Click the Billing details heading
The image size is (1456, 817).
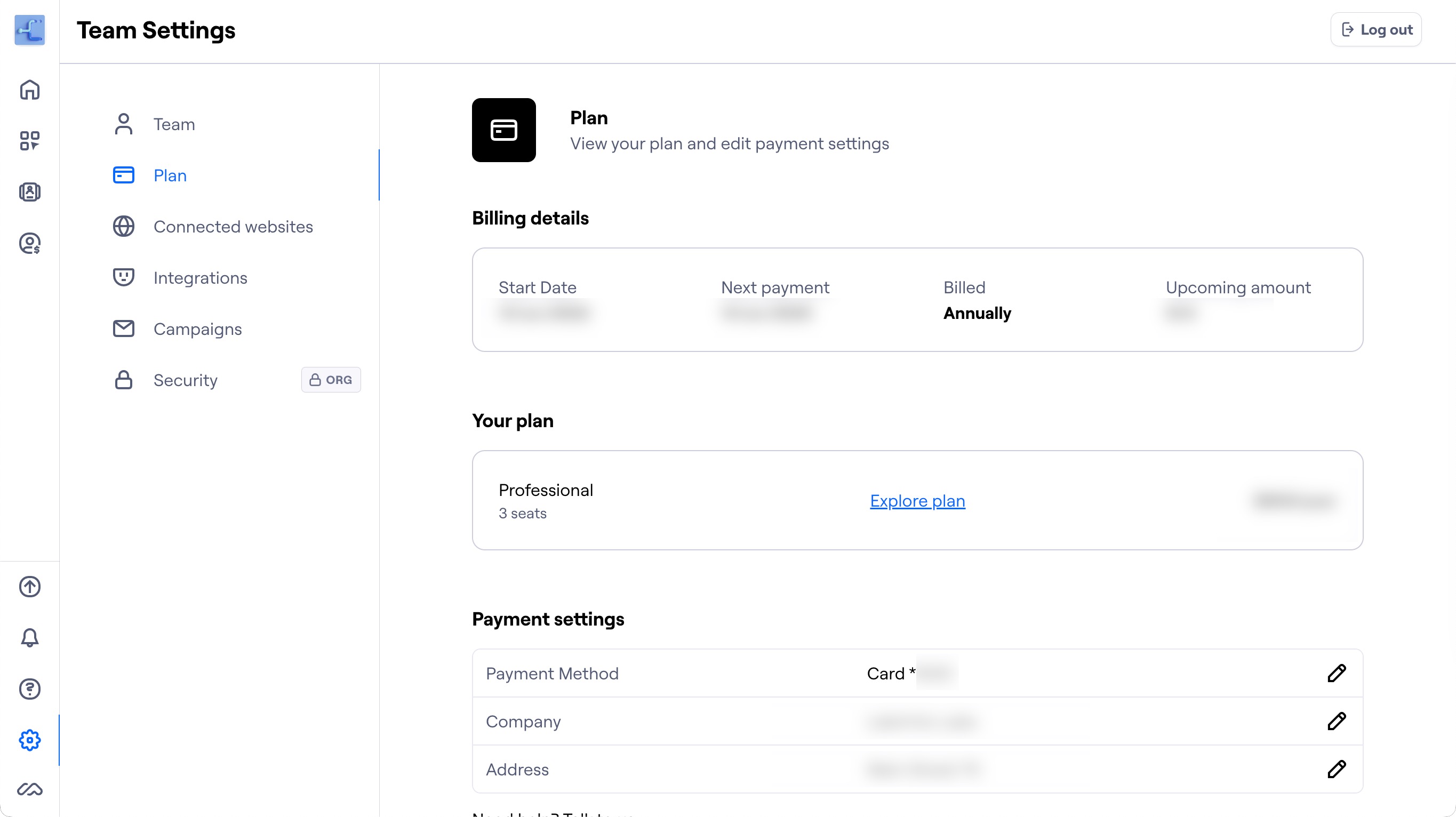[x=530, y=218]
